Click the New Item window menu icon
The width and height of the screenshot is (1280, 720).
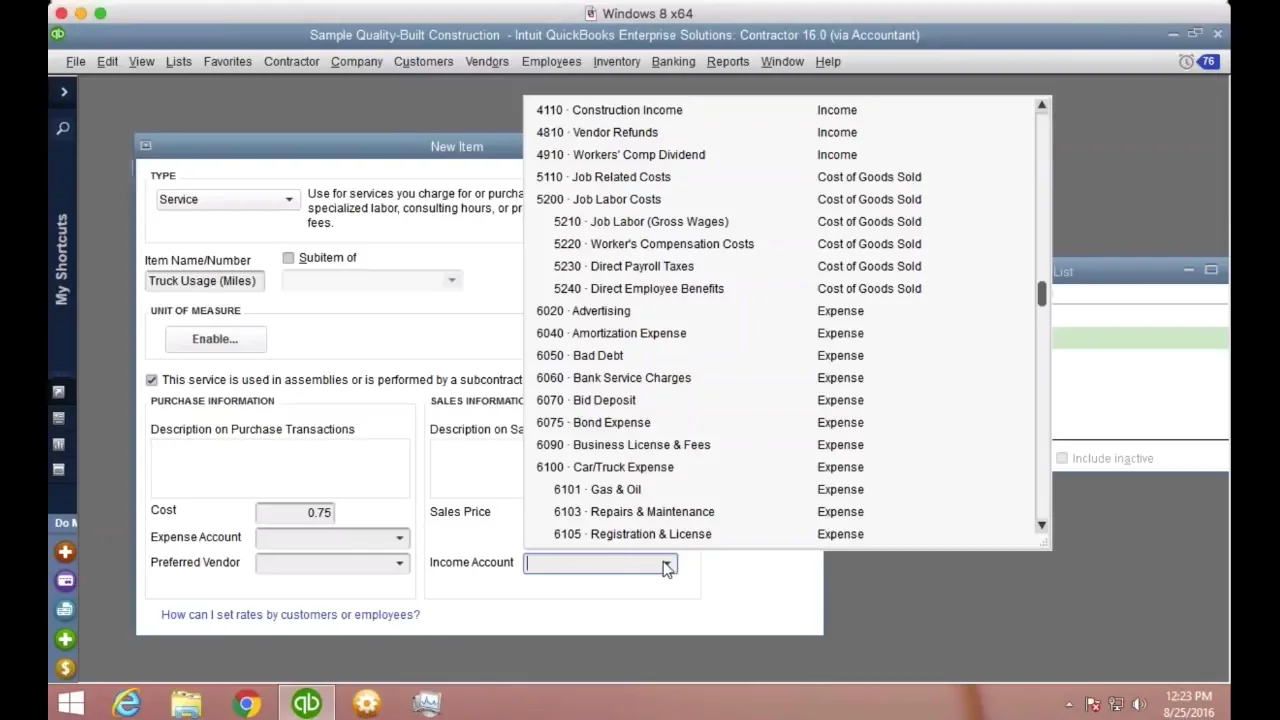pos(146,146)
